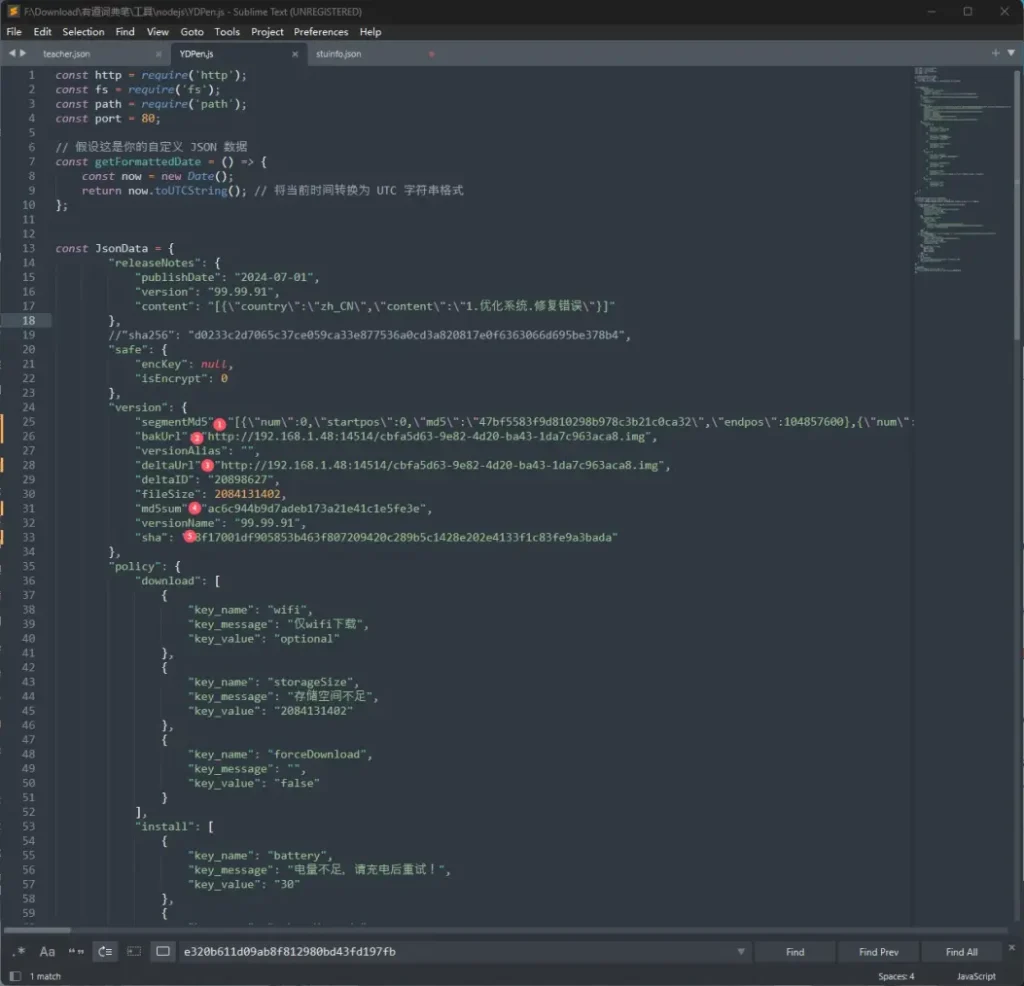Click the new tab plus icon
1024x986 pixels.
tap(996, 53)
